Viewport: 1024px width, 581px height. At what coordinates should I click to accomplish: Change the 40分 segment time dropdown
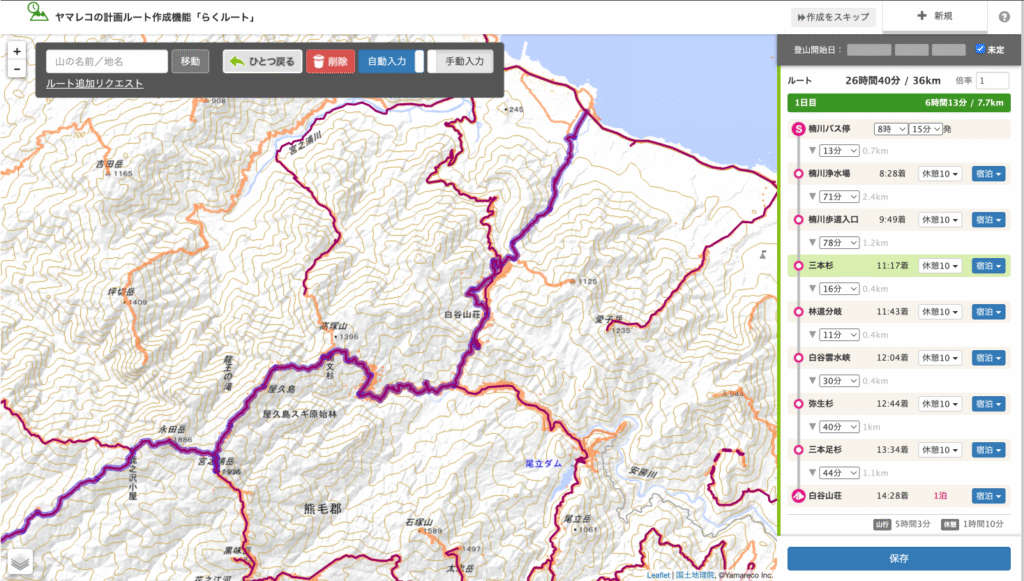pyautogui.click(x=839, y=427)
